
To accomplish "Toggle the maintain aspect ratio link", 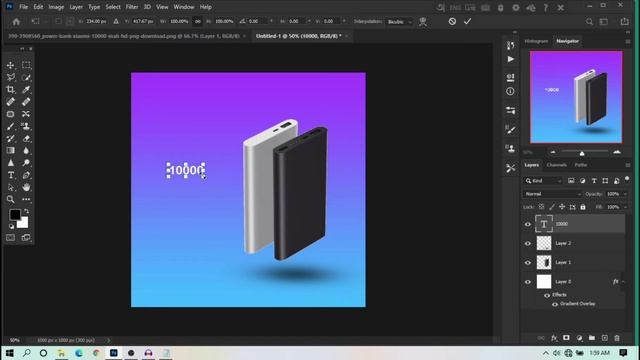I will 198,21.
